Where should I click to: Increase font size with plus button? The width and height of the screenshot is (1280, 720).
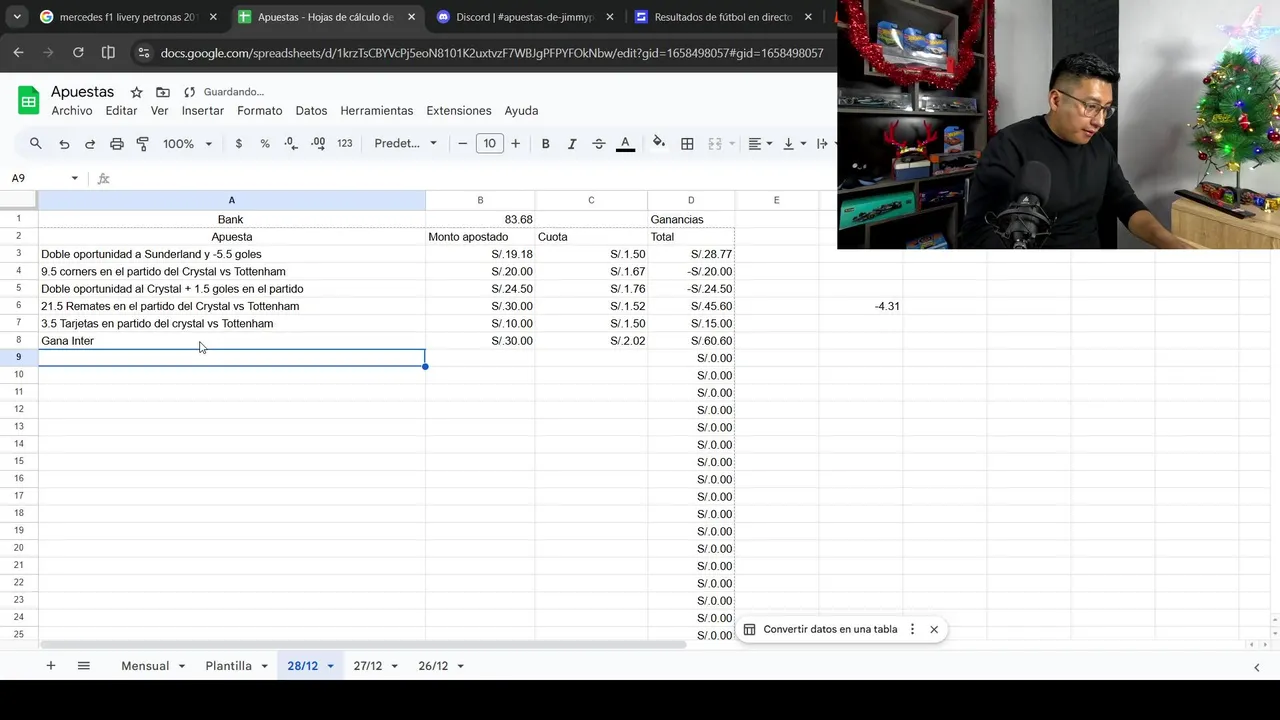[515, 144]
